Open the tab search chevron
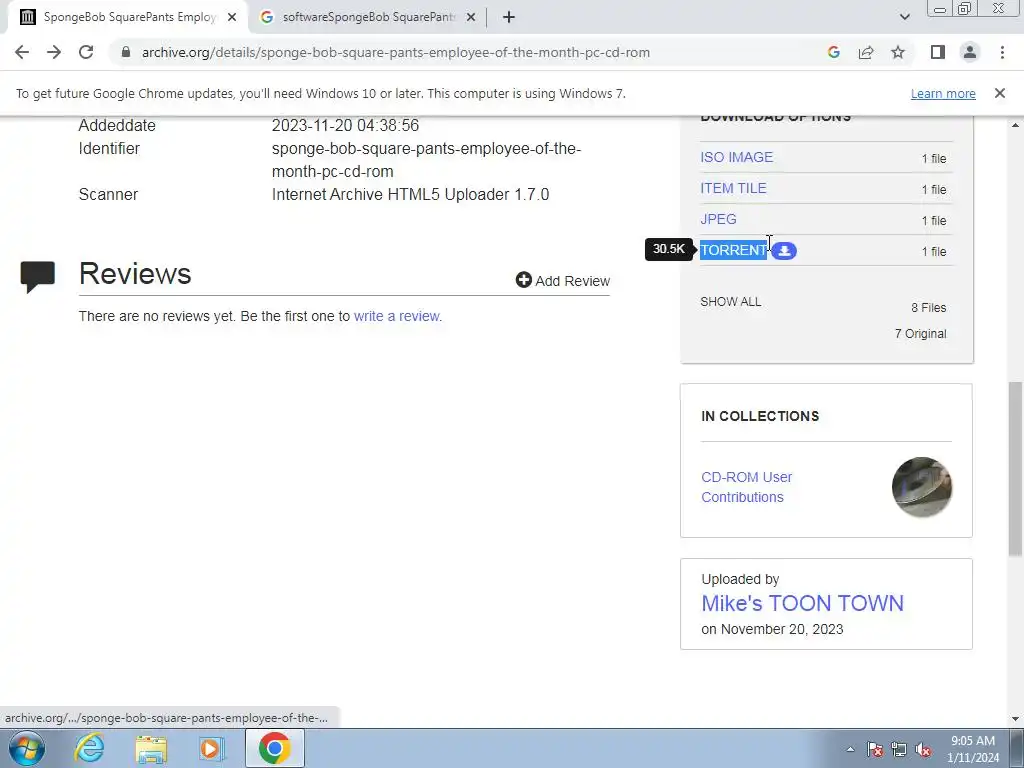Image resolution: width=1024 pixels, height=768 pixels. (904, 17)
